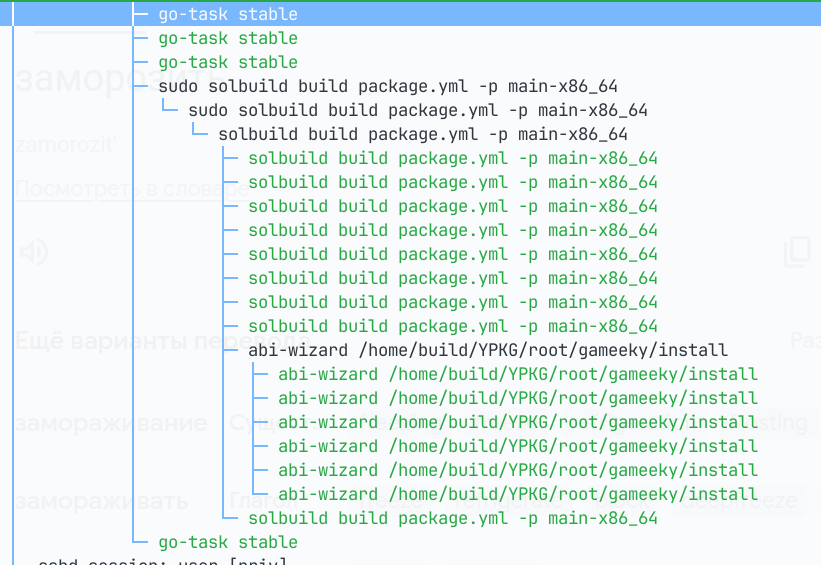Image resolution: width=821 pixels, height=565 pixels.
Task: Click the last green abi-wizard thread
Action: click(x=517, y=494)
